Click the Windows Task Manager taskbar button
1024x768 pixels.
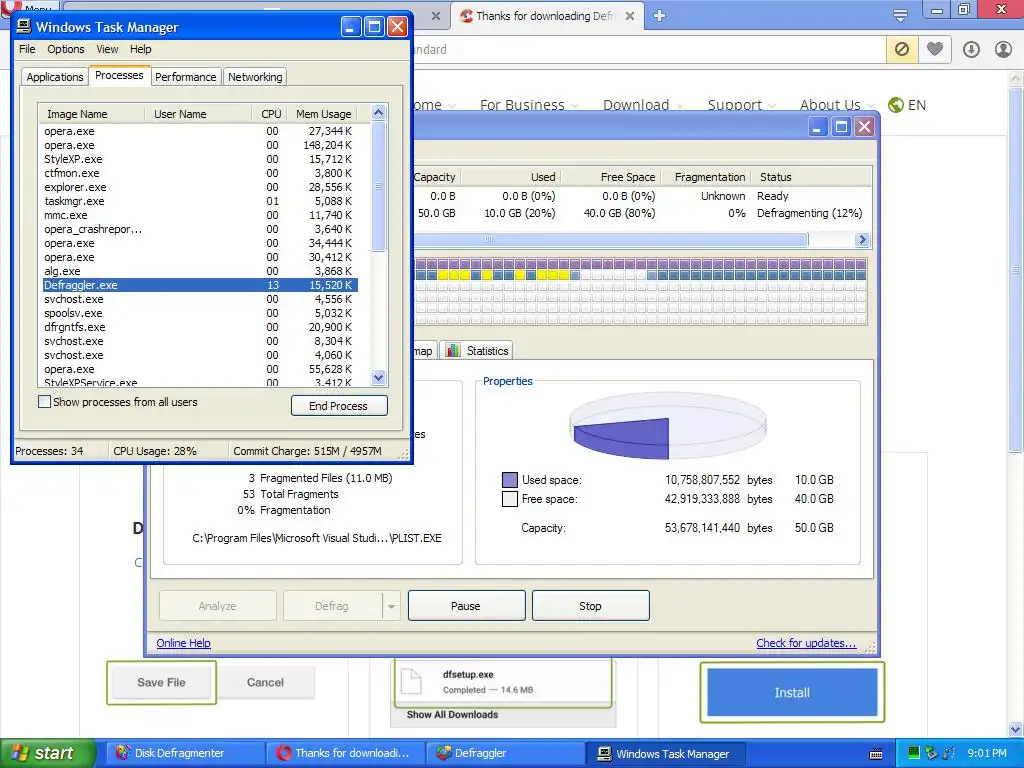[665, 753]
